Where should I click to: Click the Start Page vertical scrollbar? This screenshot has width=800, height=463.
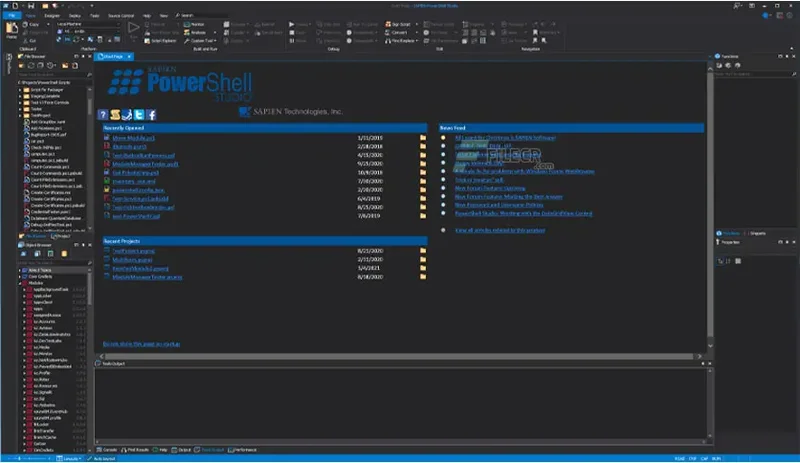[x=710, y=204]
